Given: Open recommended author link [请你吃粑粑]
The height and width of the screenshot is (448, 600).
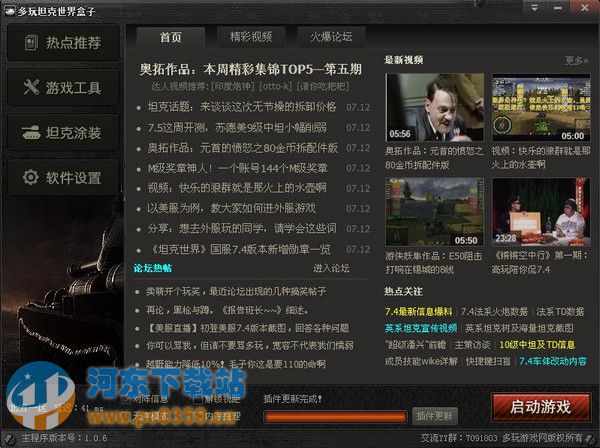Looking at the screenshot, I should click(323, 86).
